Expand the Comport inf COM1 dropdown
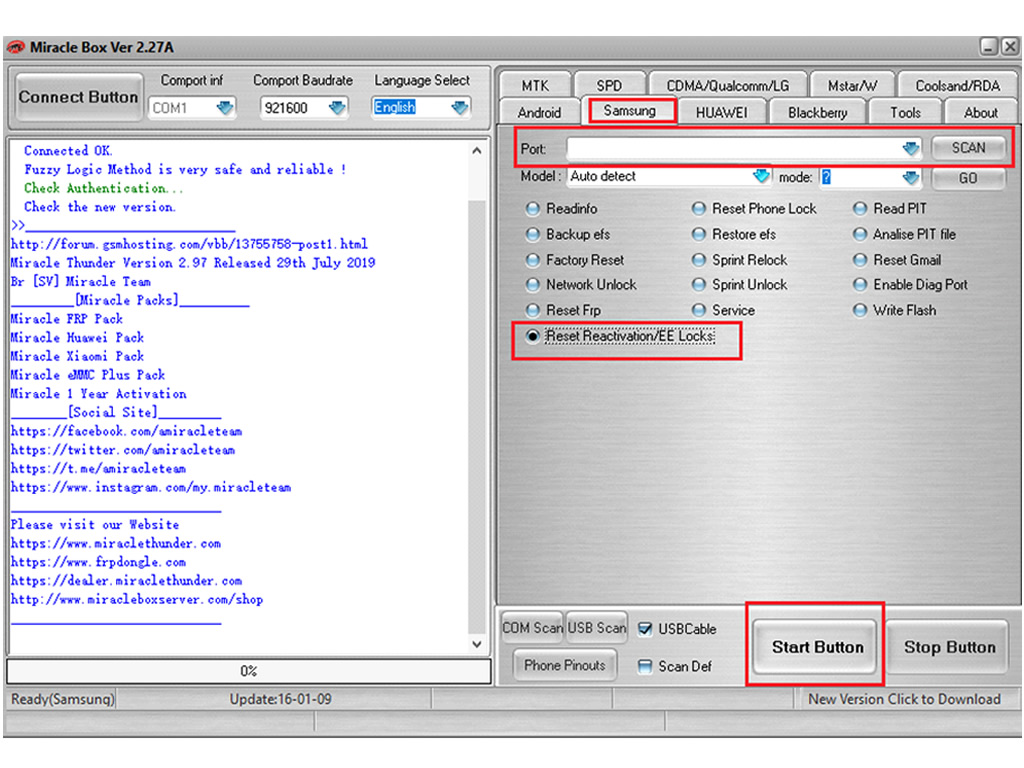The height and width of the screenshot is (768, 1024). [224, 108]
